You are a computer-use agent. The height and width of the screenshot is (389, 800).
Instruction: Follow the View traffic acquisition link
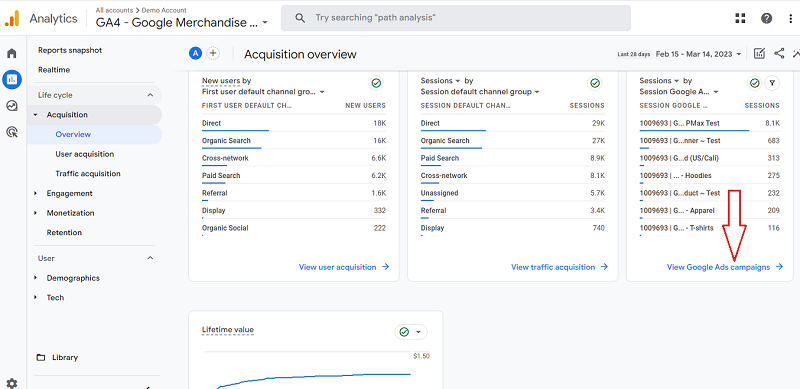559,267
